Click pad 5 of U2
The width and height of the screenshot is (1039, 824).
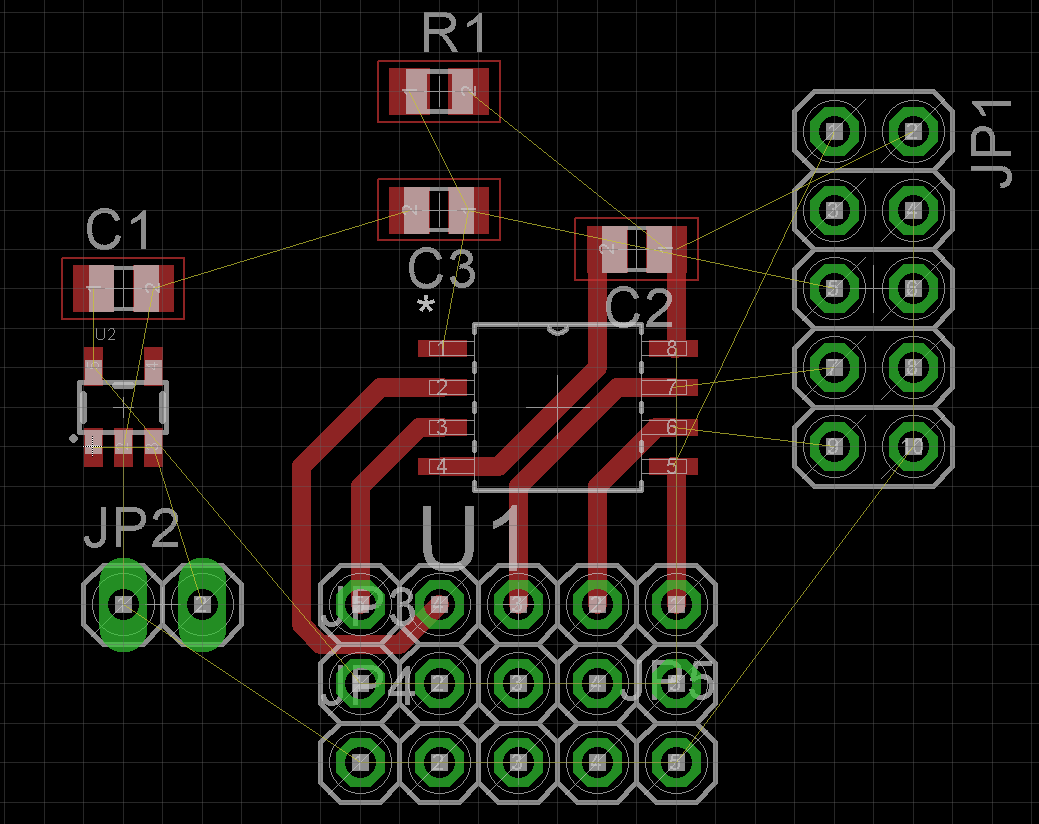[93, 366]
